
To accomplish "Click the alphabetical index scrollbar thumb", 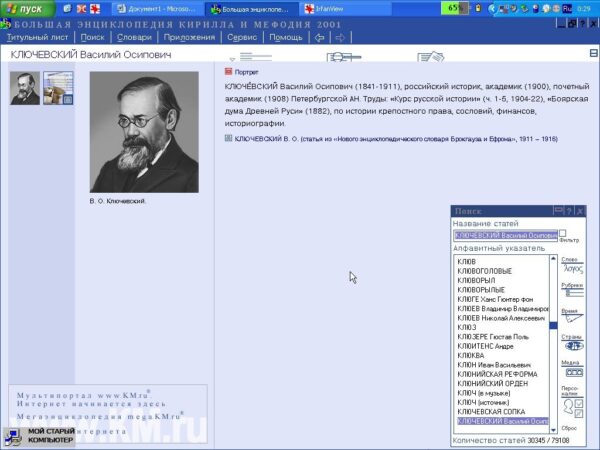I will (x=553, y=325).
